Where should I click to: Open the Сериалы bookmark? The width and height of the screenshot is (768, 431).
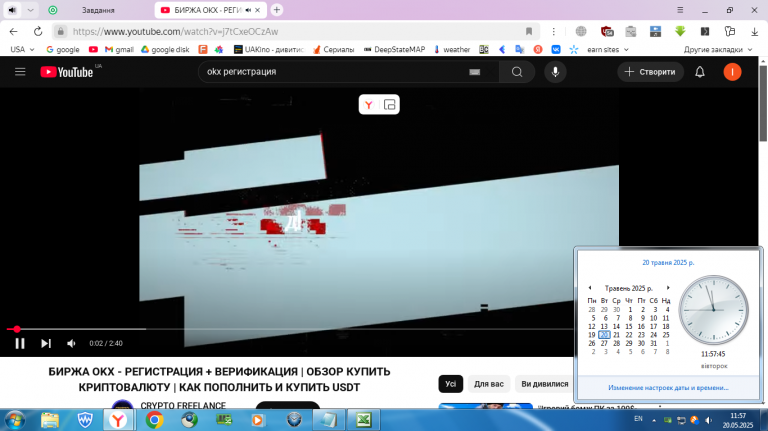333,49
